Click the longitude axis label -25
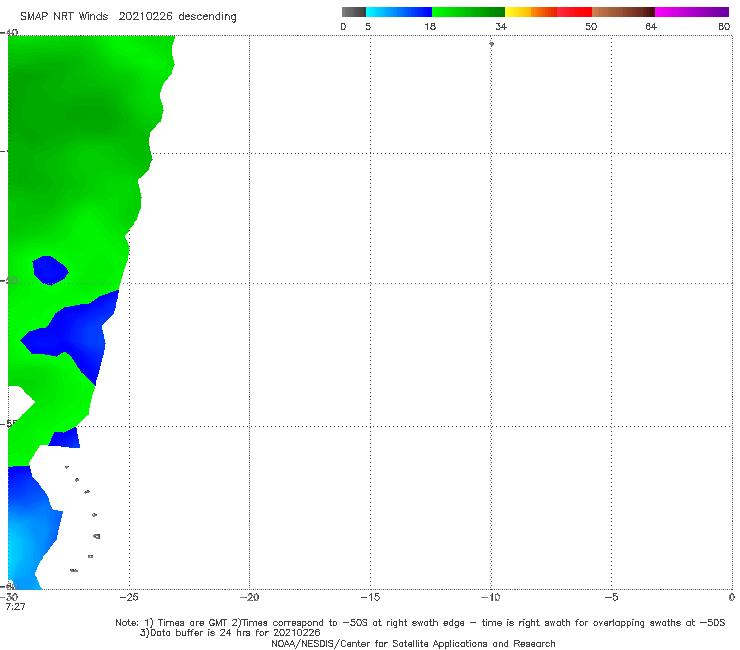The image size is (740, 650). [x=128, y=597]
